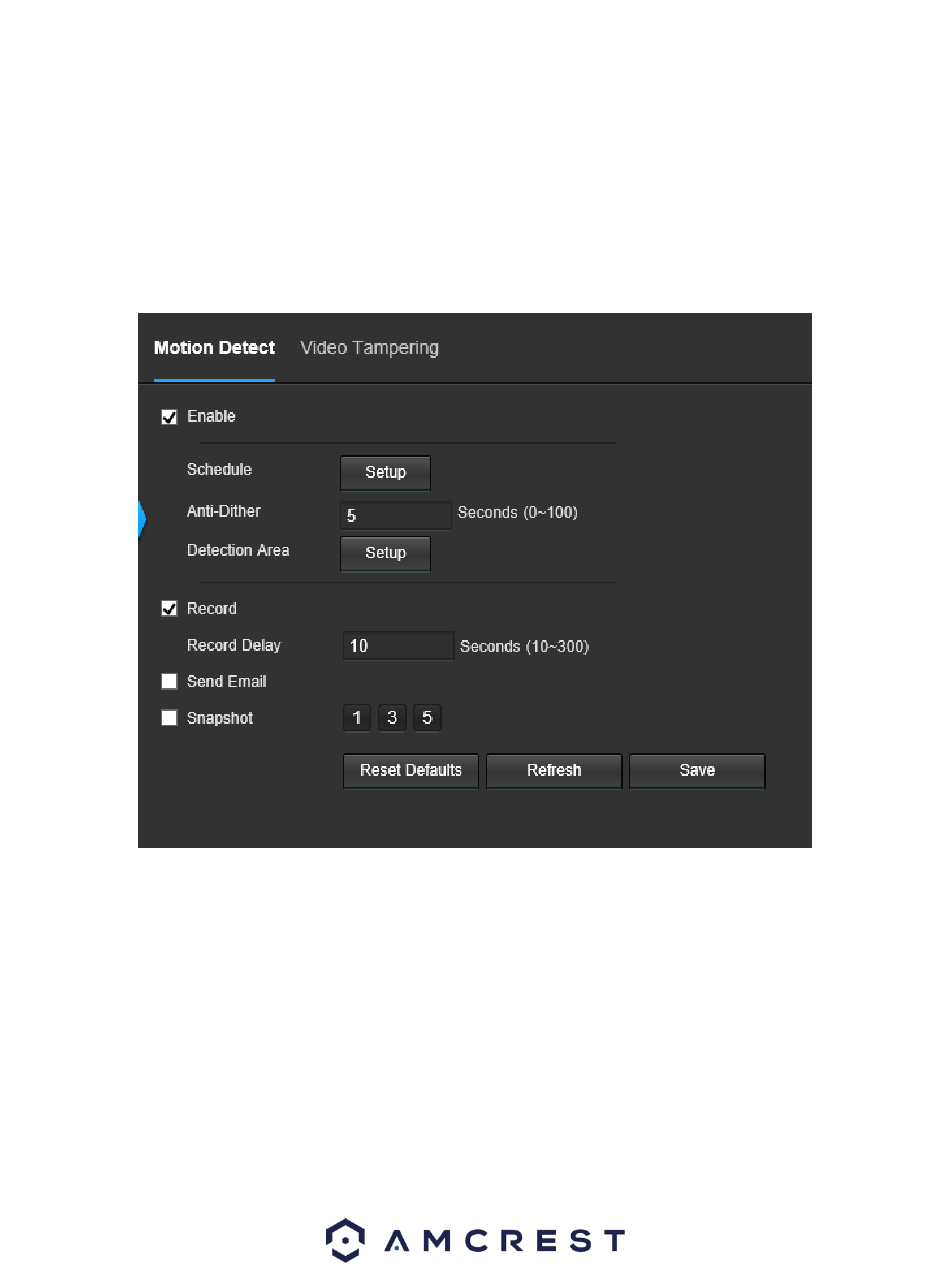Select snapshot count 1

coord(357,718)
